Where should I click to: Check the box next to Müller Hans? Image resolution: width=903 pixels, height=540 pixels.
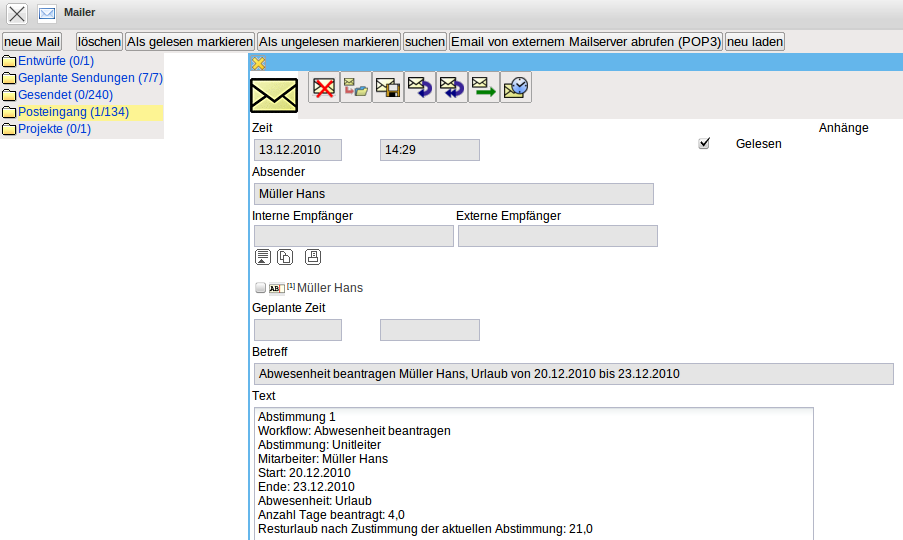pos(261,288)
